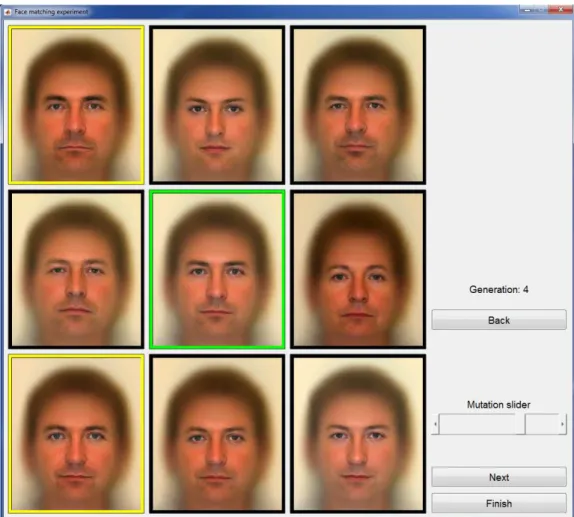Select the green-bordered center face image
574x517 pixels.
[x=217, y=269]
